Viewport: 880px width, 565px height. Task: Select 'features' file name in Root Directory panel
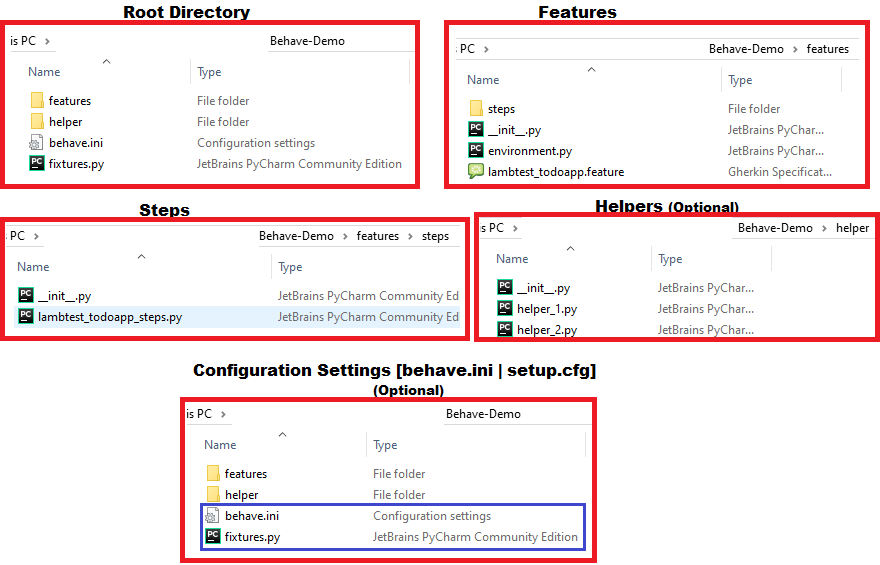(x=70, y=100)
